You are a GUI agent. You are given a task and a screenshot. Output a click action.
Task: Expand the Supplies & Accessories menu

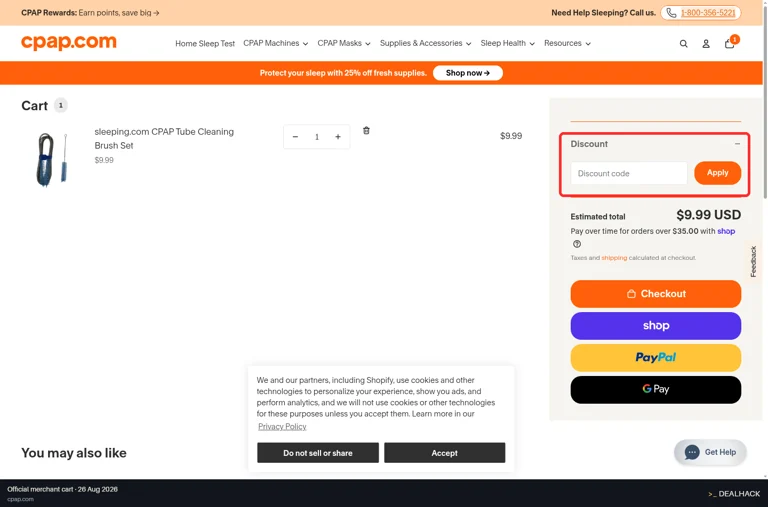pyautogui.click(x=426, y=43)
